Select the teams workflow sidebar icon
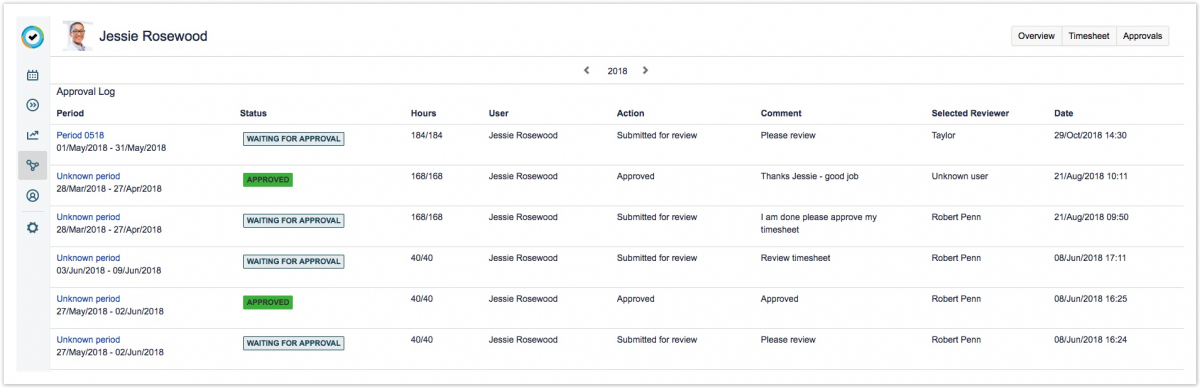 (x=32, y=166)
